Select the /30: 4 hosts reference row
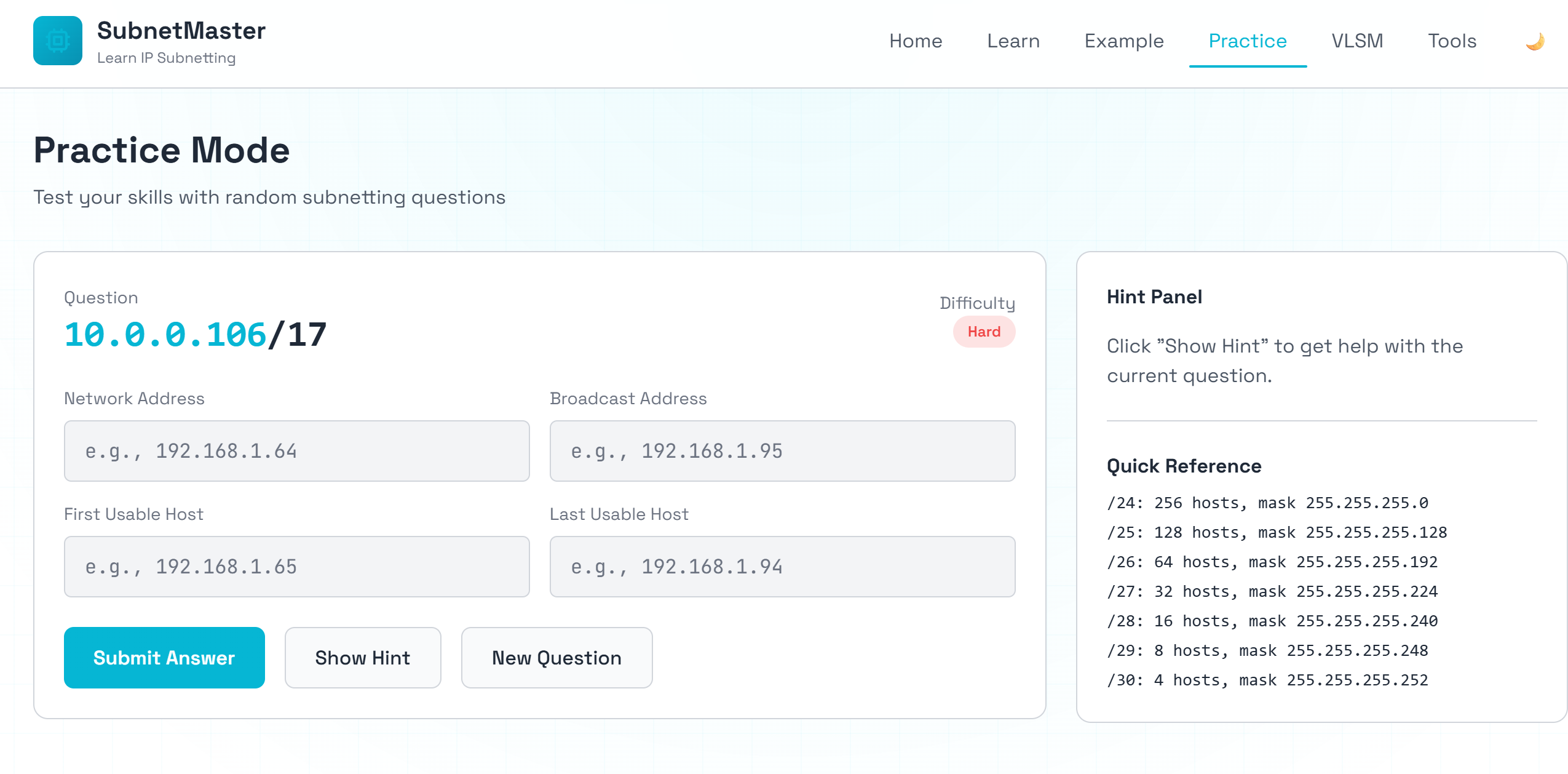Viewport: 1568px width, 774px height. pos(1267,680)
